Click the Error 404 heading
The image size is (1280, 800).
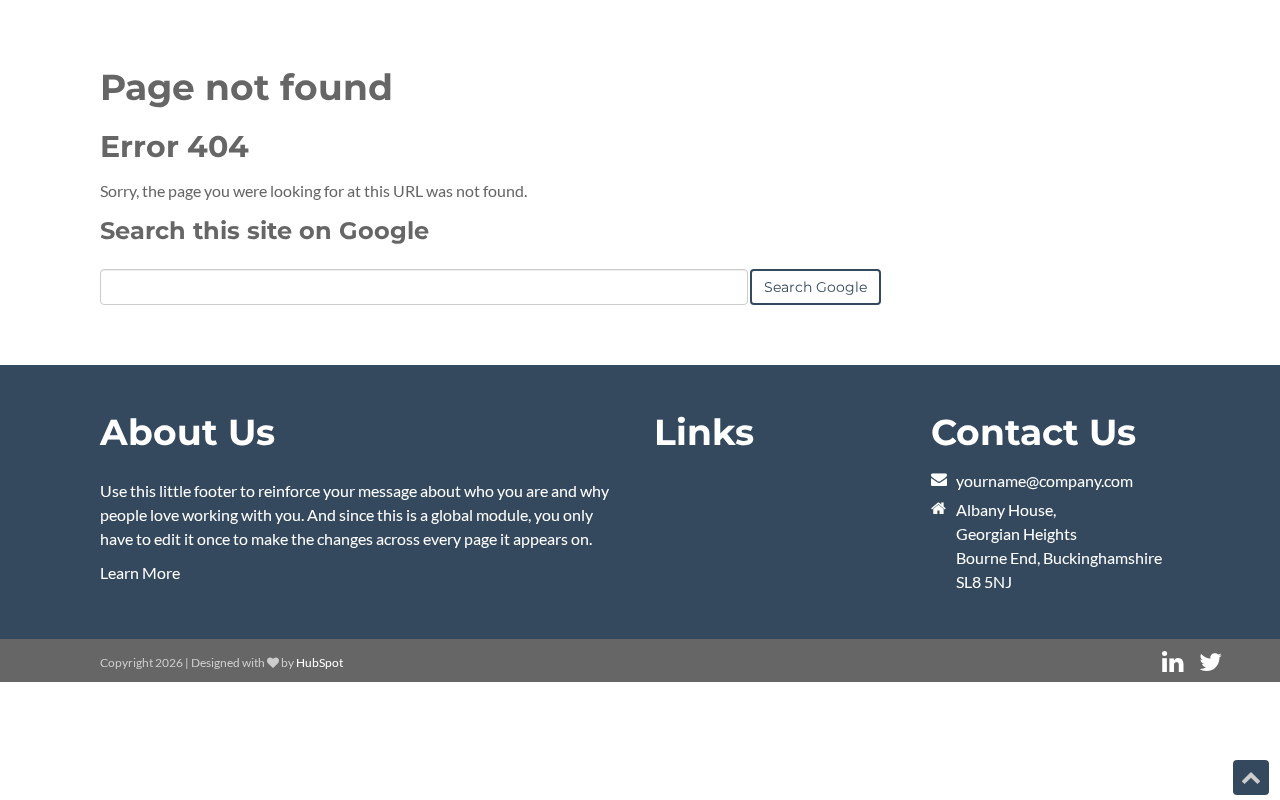174,146
